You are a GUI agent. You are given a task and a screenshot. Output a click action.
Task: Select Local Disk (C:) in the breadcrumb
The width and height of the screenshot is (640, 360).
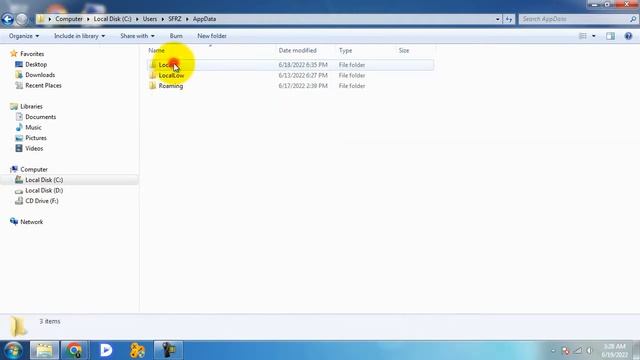point(113,19)
